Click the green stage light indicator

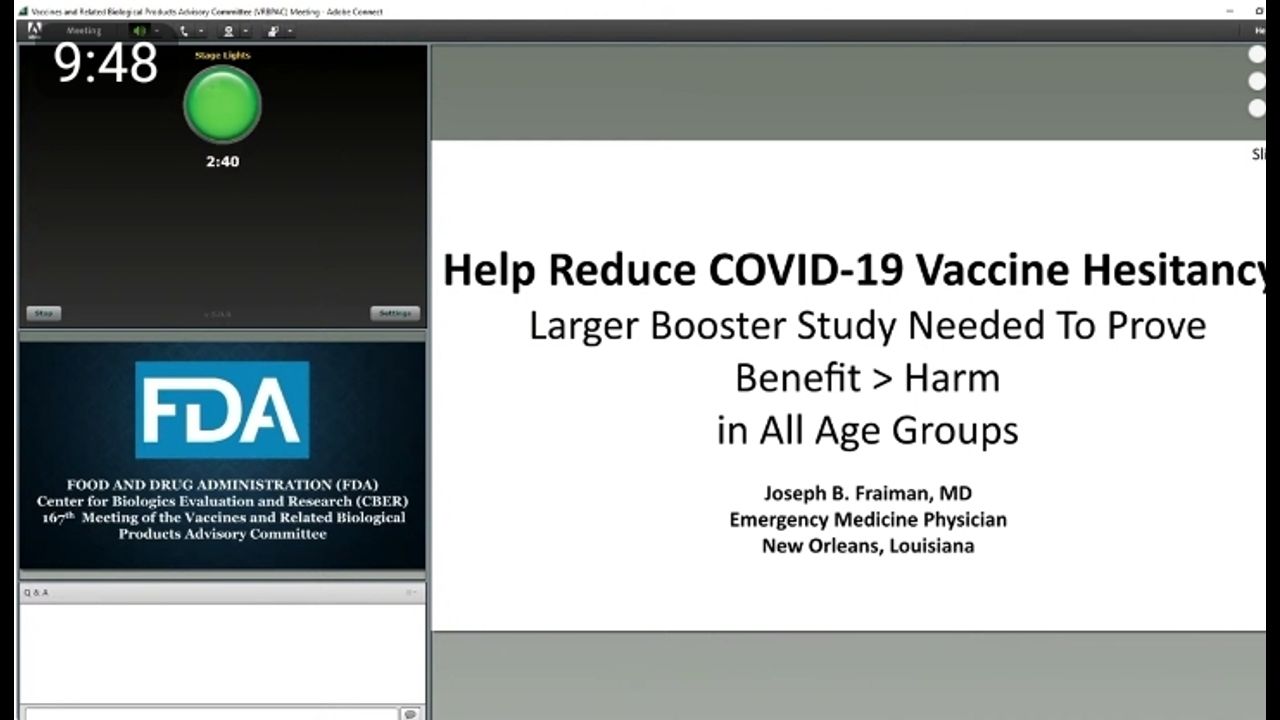coord(222,104)
